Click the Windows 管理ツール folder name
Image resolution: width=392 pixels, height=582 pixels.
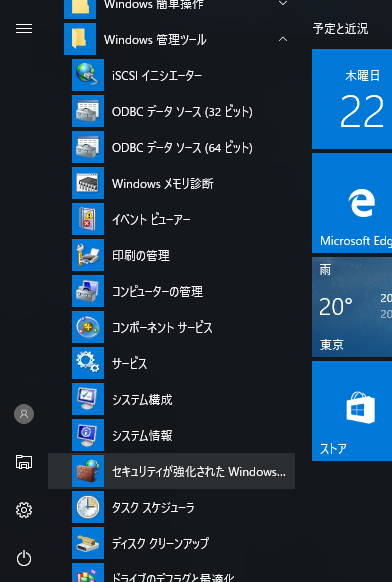pyautogui.click(x=155, y=39)
